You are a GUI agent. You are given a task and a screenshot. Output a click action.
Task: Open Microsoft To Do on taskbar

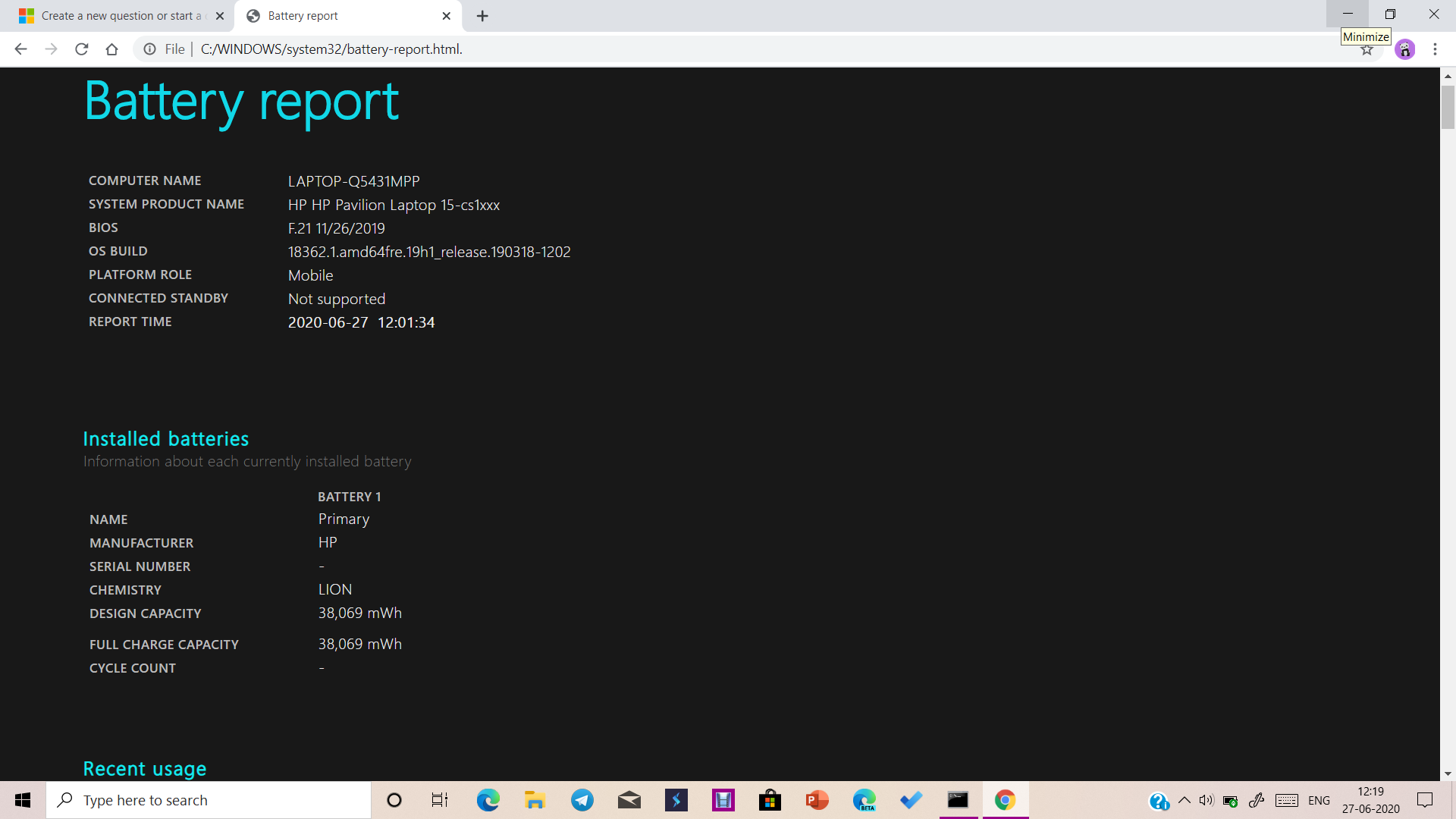click(x=911, y=800)
